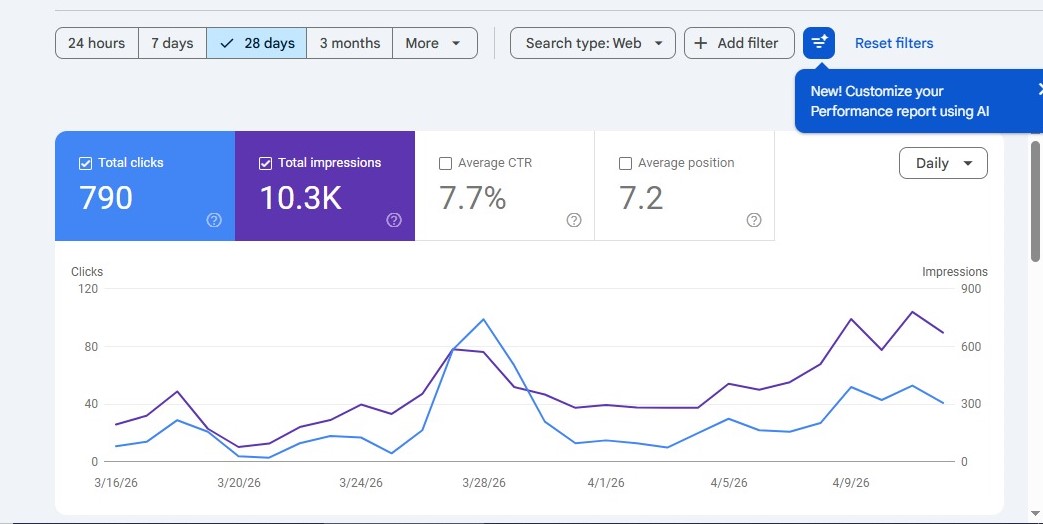
Task: Click the 3/16/26 date label on chart
Action: pos(116,483)
